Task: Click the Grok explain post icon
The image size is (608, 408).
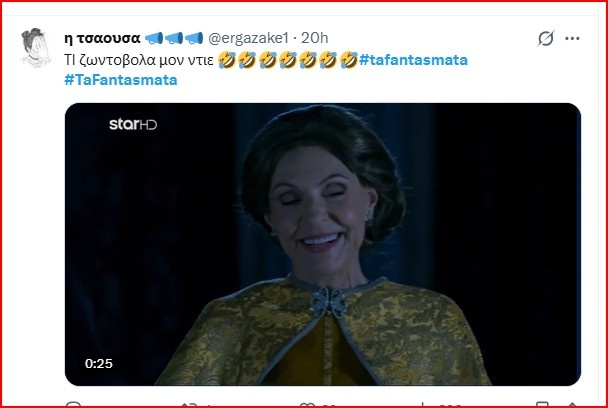Action: click(x=546, y=38)
